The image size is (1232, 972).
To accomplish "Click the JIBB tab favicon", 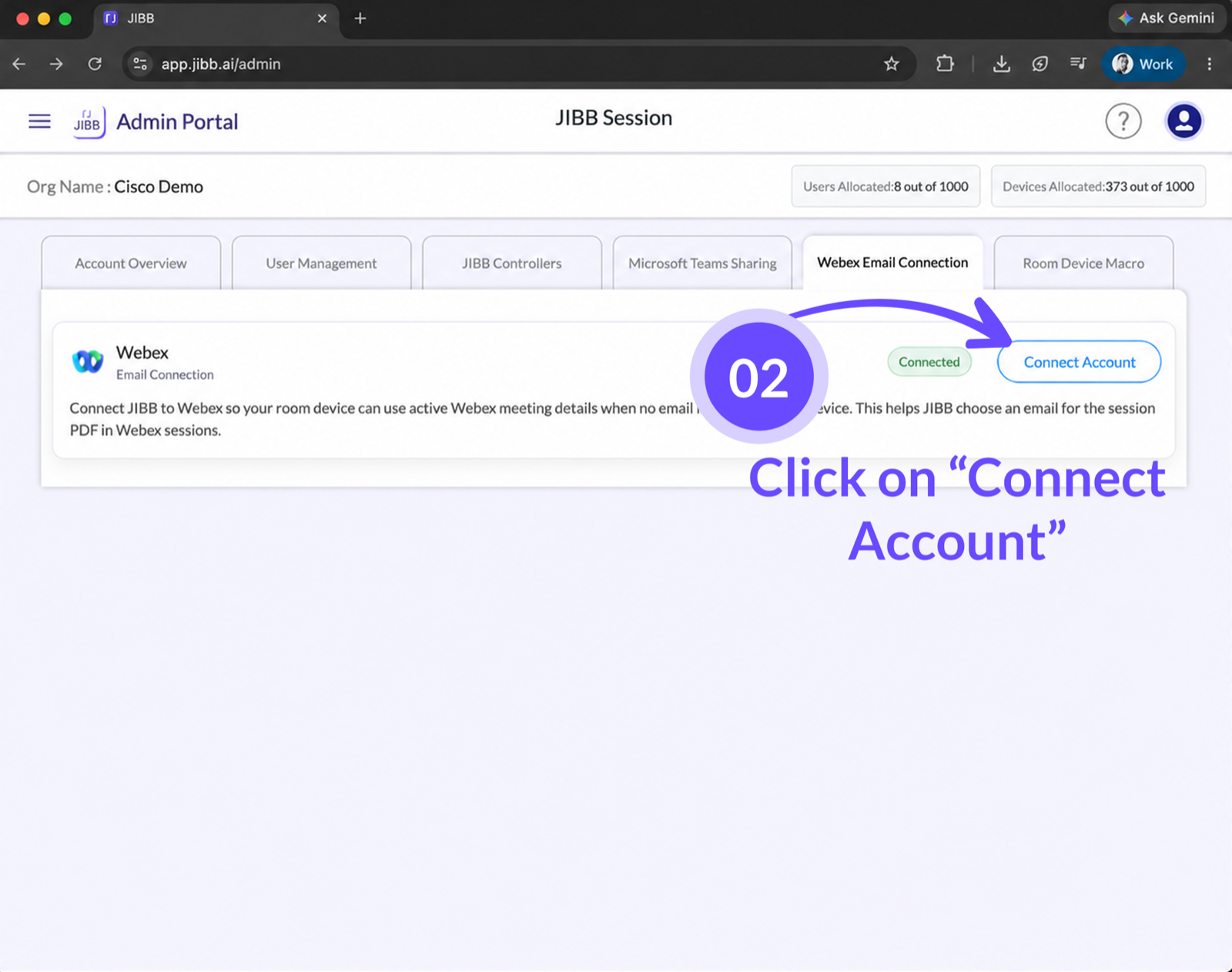I will point(111,18).
